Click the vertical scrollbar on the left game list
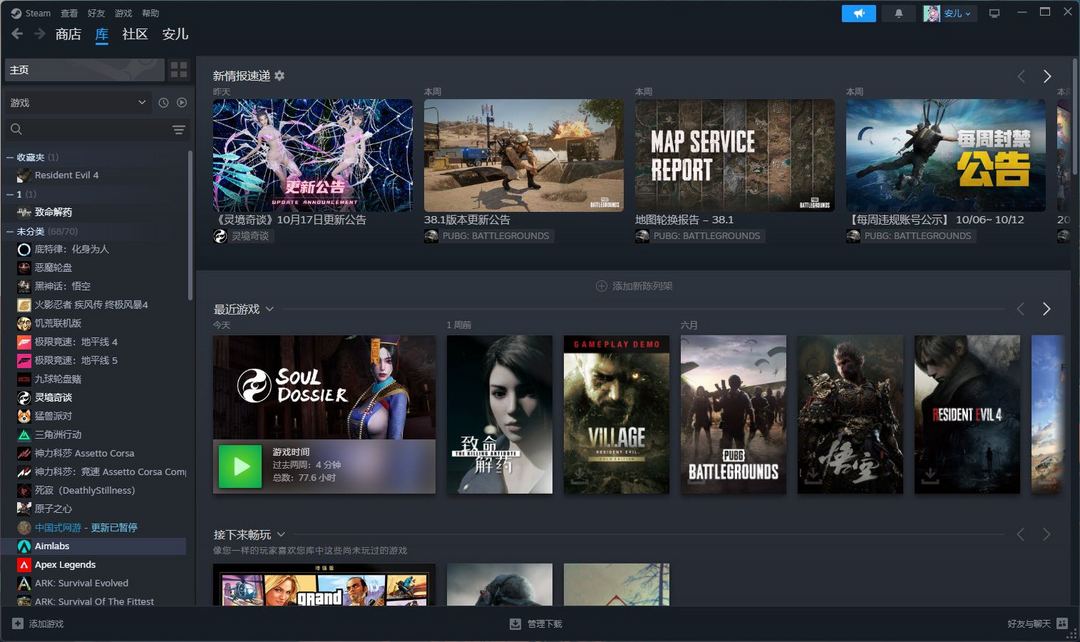The width and height of the screenshot is (1080, 642). click(x=190, y=300)
